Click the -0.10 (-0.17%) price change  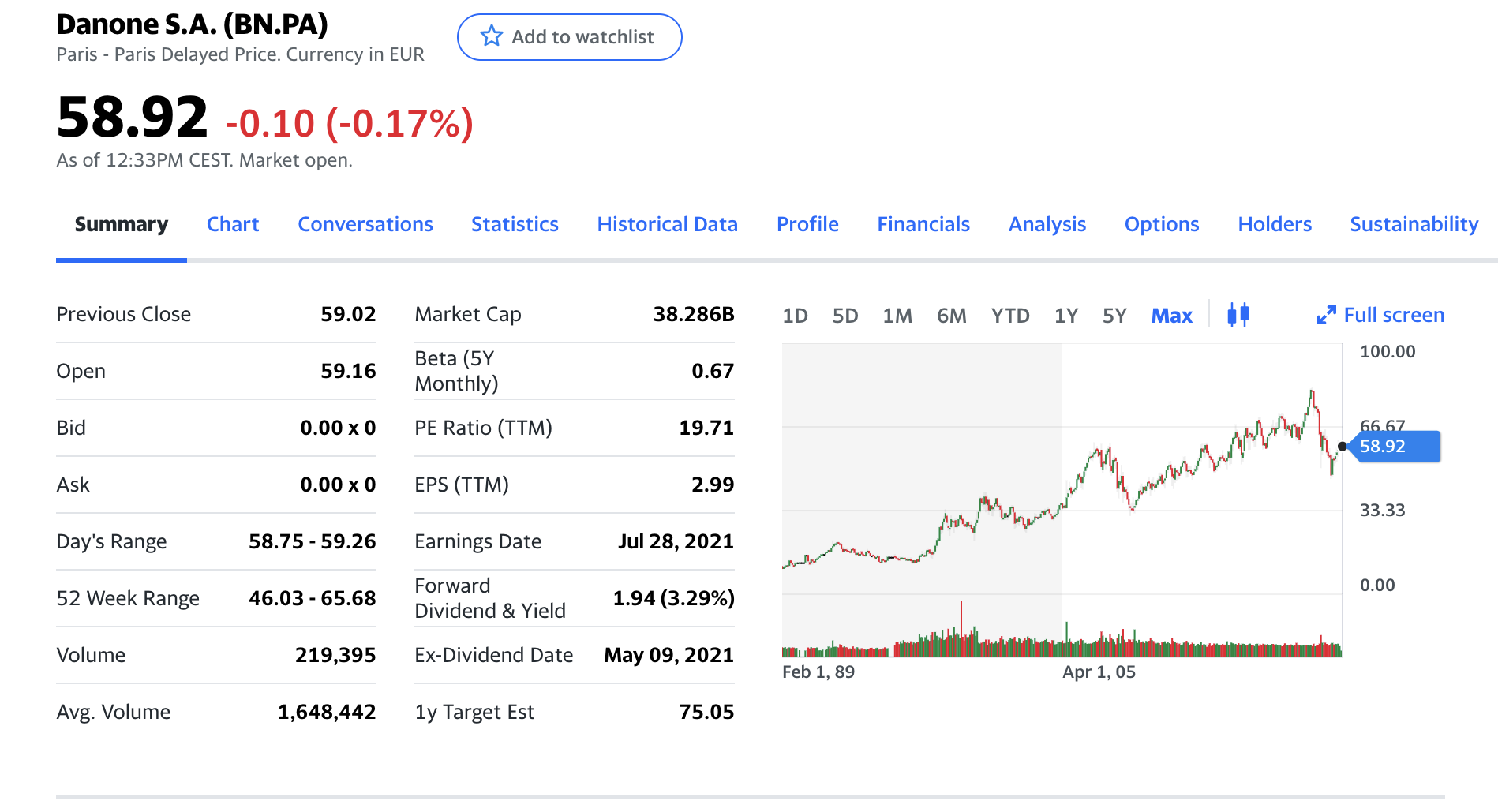pyautogui.click(x=350, y=123)
